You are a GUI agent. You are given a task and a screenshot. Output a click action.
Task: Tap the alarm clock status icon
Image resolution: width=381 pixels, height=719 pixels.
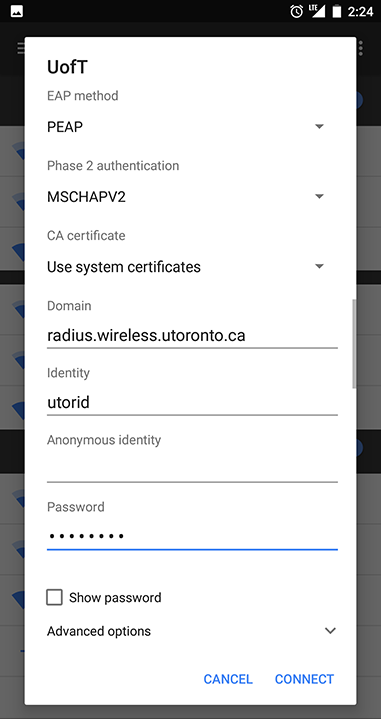297,11
